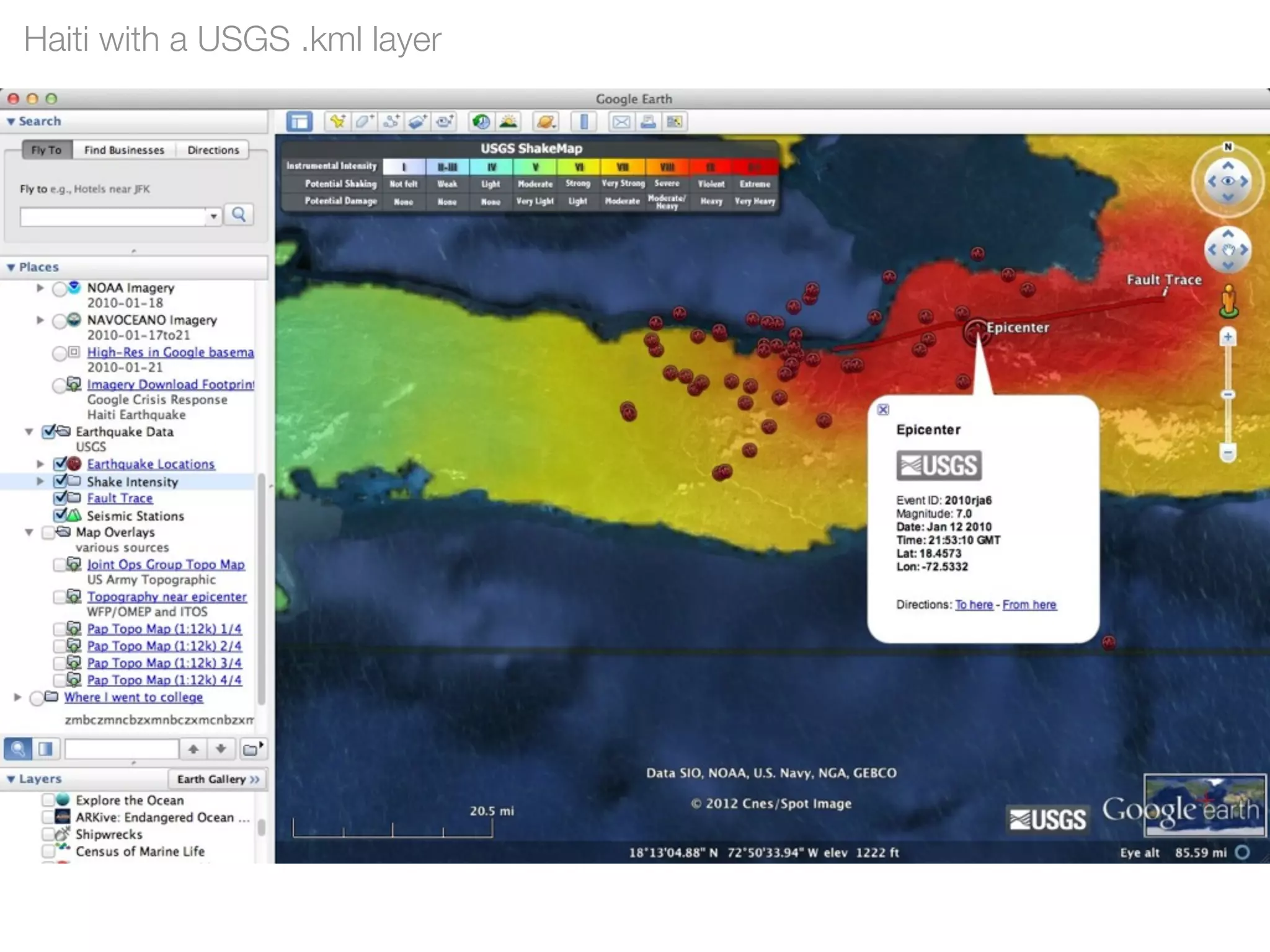The width and height of the screenshot is (1270, 952).
Task: Zoom in with the plus button
Action: [1228, 337]
